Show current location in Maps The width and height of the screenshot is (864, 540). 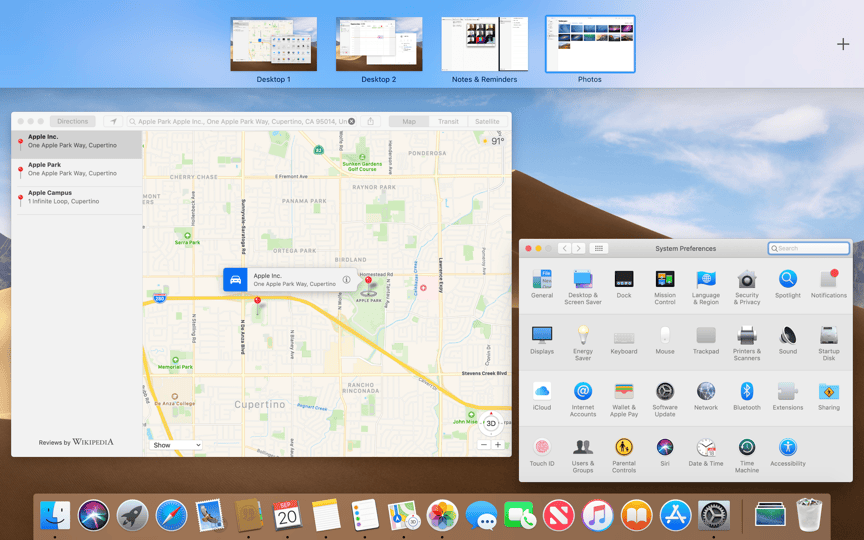(113, 121)
